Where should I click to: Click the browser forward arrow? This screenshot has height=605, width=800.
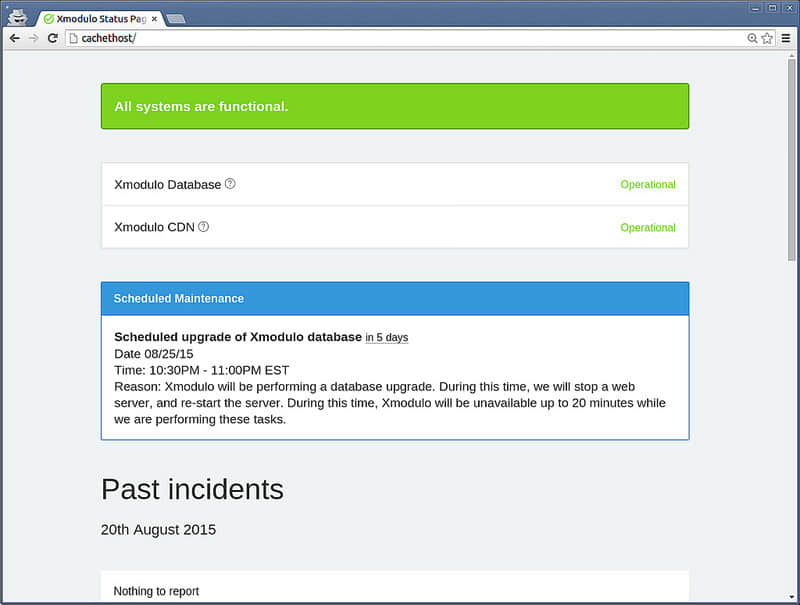34,38
